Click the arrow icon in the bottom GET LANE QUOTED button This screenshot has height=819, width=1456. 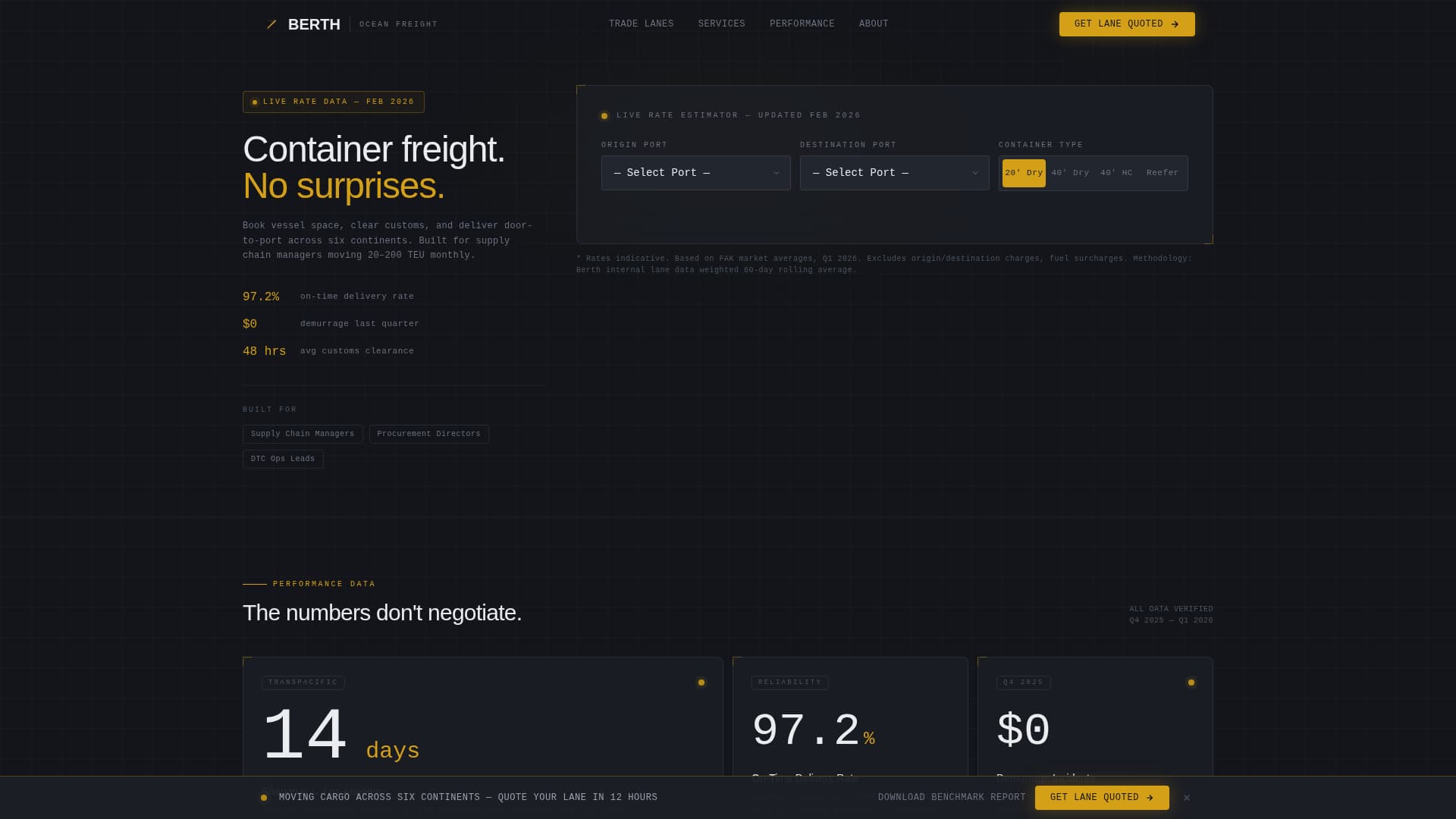point(1151,798)
